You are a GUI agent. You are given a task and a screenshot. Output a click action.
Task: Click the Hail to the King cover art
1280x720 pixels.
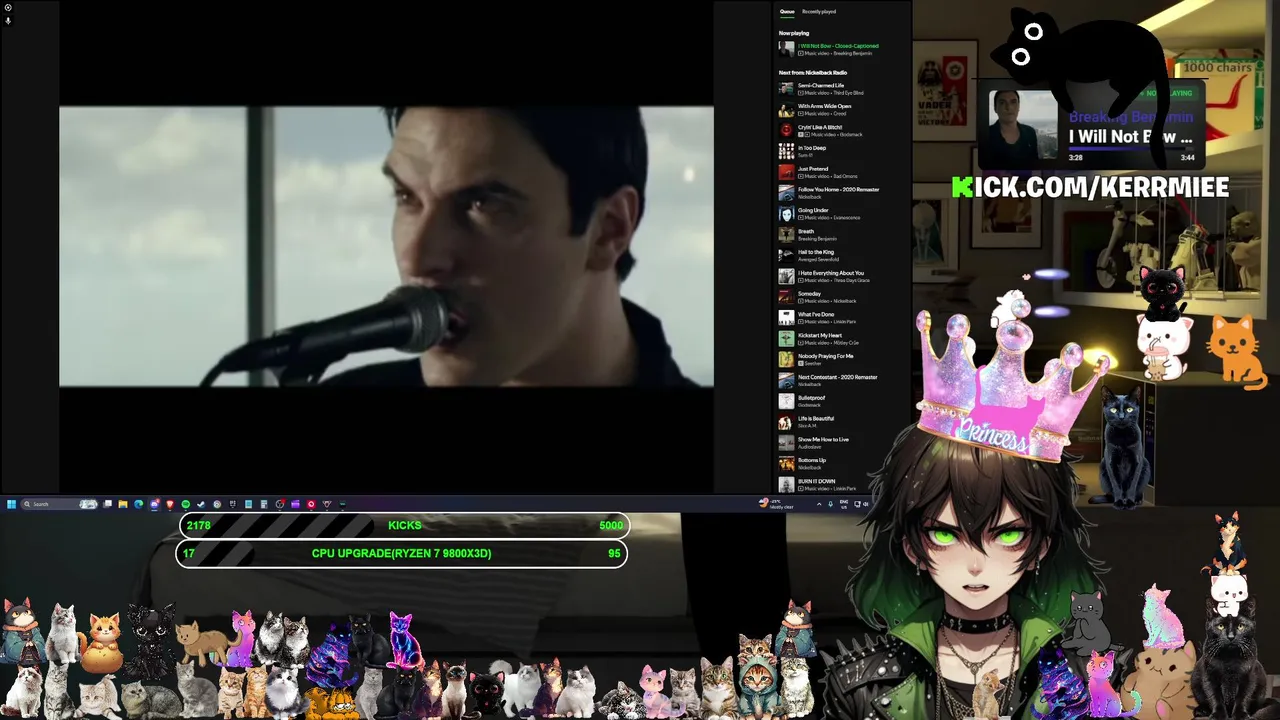[787, 255]
